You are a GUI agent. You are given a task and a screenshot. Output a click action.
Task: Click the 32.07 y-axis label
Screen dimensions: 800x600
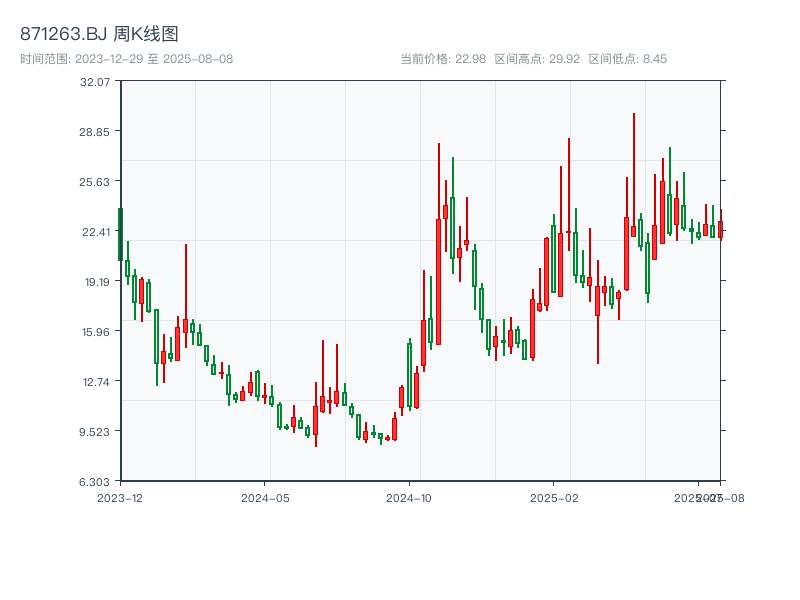[x=95, y=82]
